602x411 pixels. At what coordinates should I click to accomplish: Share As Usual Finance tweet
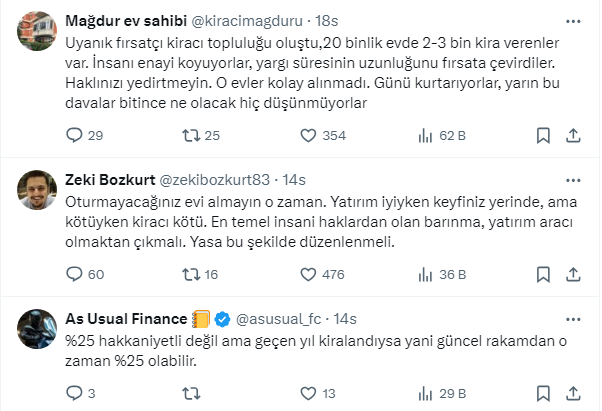tap(576, 393)
